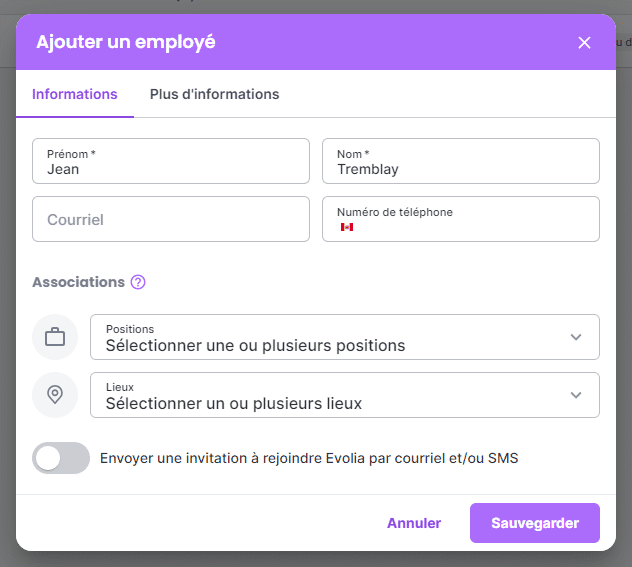This screenshot has width=632, height=567.
Task: Click the Canada flag country selector
Action: [347, 227]
